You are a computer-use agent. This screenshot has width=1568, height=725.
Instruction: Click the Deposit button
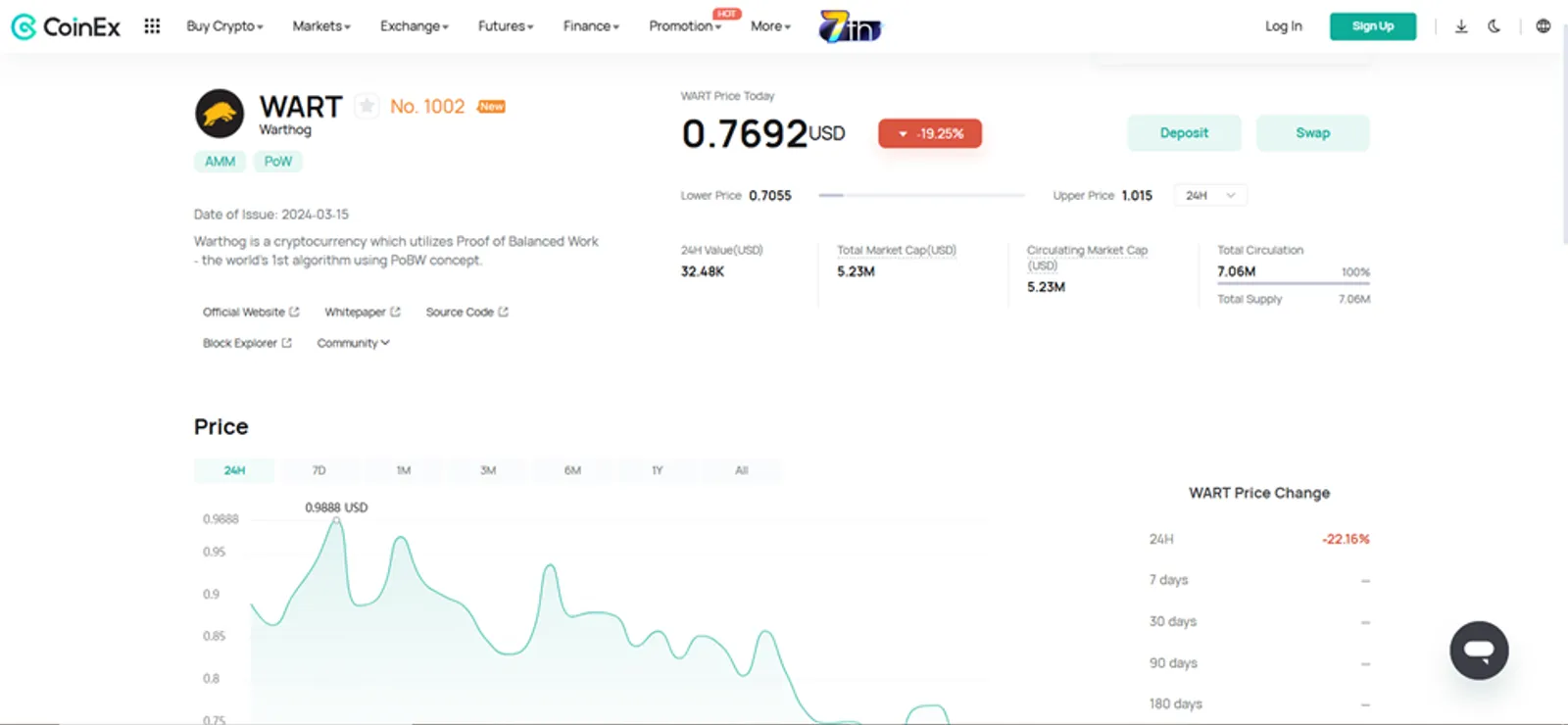pyautogui.click(x=1184, y=133)
